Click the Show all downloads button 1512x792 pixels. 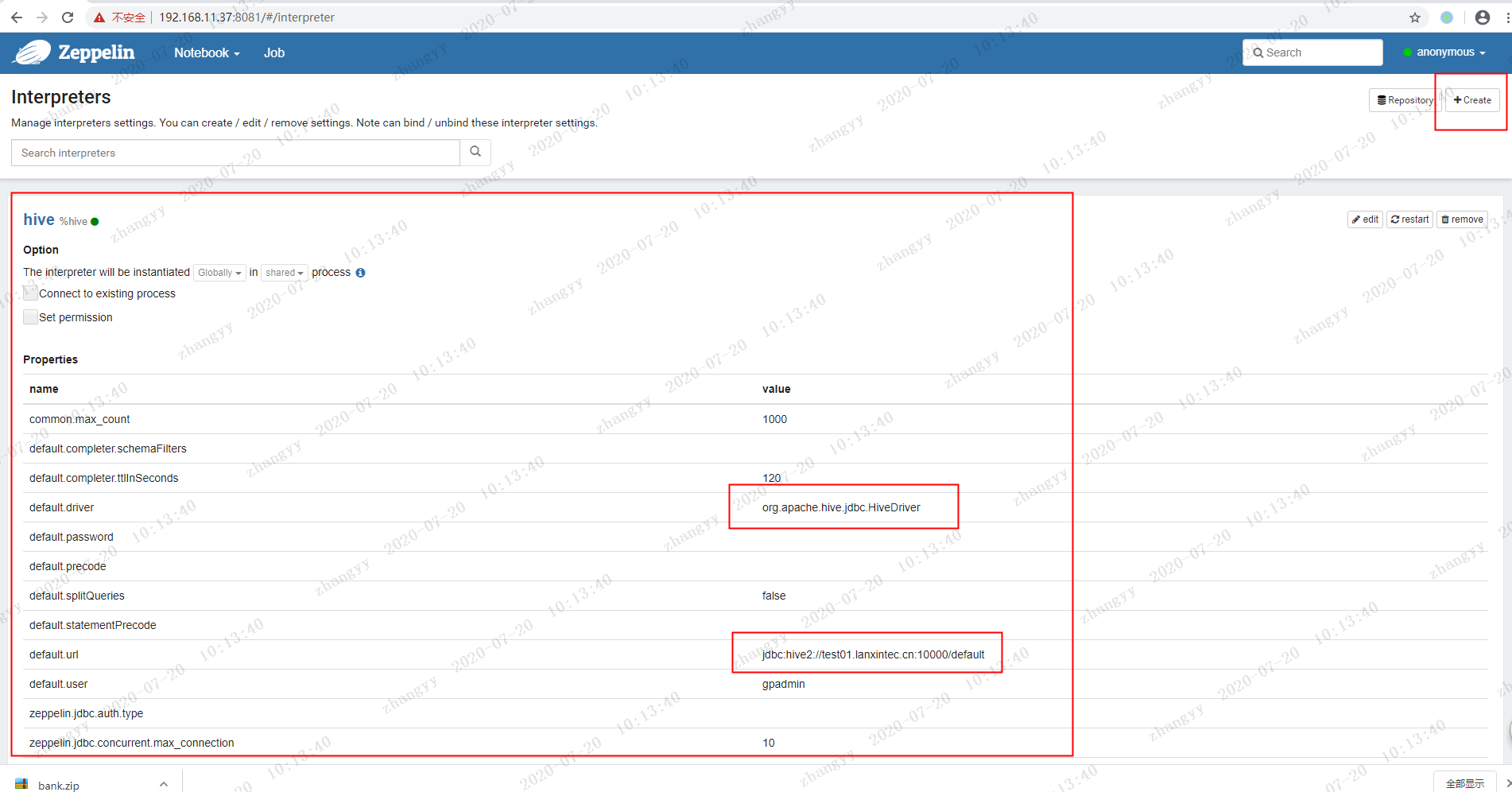pyautogui.click(x=1464, y=783)
